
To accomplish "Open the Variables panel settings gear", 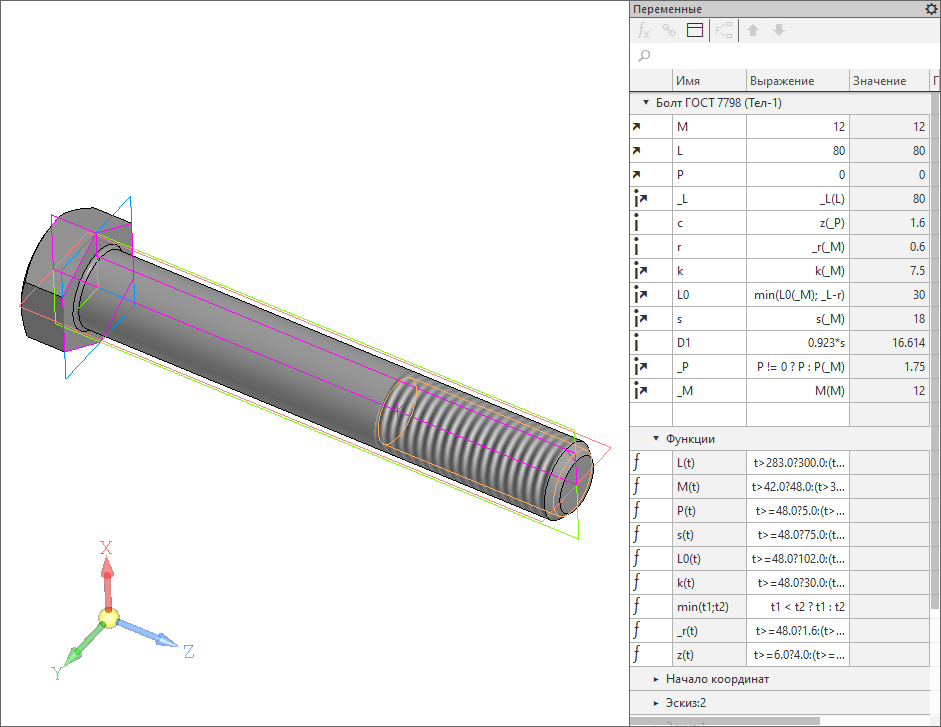I will 931,9.
